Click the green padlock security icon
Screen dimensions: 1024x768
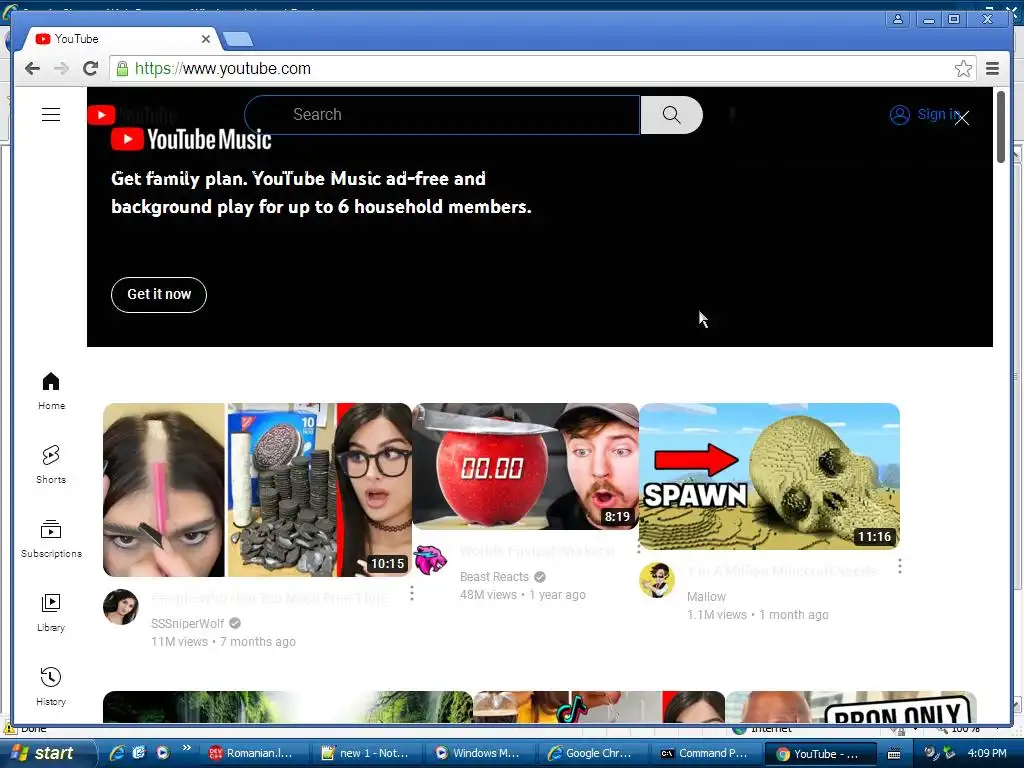(x=122, y=69)
